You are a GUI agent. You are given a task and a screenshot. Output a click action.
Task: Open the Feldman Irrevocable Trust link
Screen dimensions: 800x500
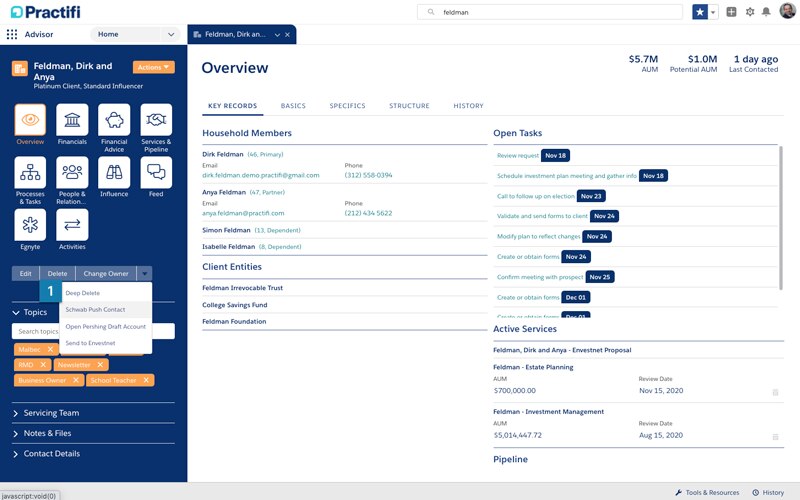pos(242,288)
